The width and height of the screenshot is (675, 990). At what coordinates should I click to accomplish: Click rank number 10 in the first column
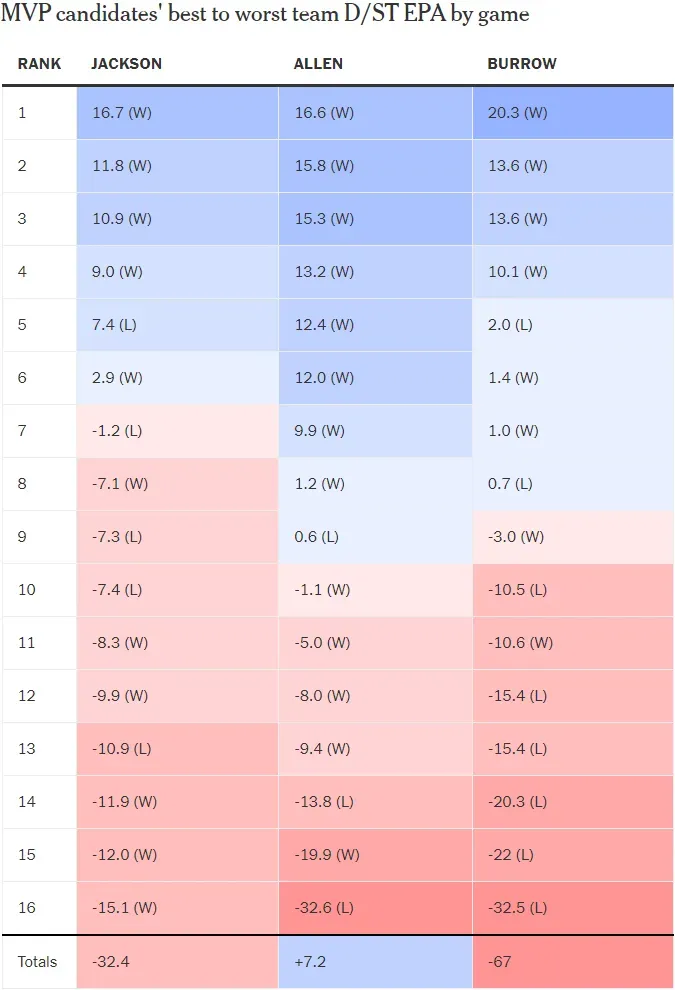(x=27, y=590)
